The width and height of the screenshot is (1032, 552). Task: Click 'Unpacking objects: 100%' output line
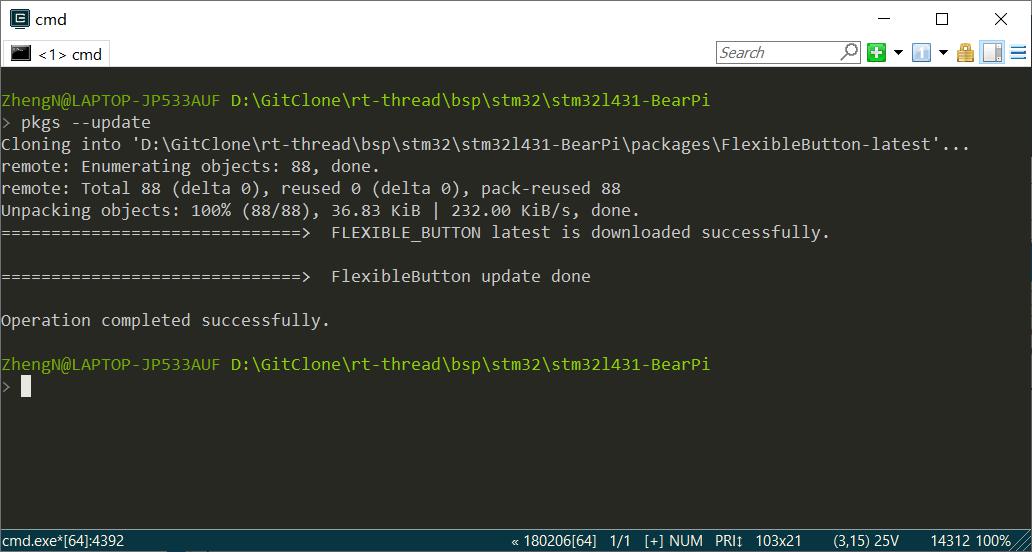(321, 211)
